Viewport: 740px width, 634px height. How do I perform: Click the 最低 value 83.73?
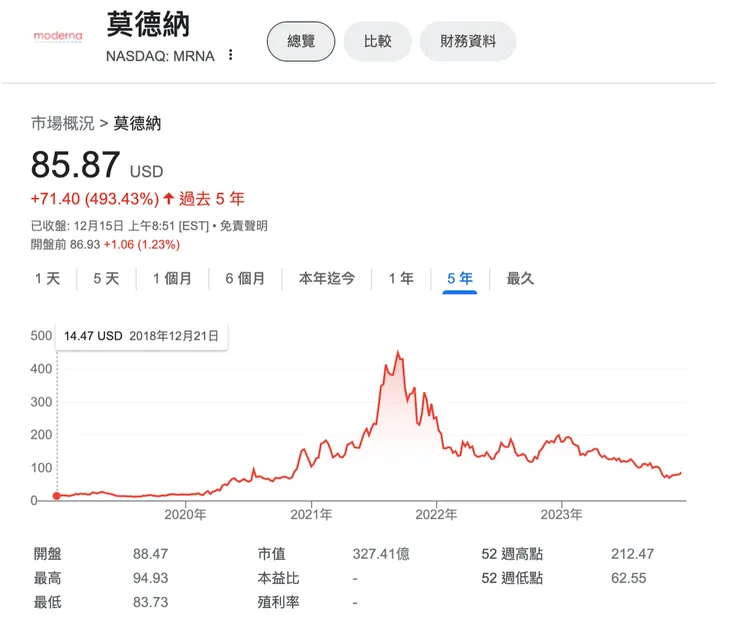(x=151, y=602)
